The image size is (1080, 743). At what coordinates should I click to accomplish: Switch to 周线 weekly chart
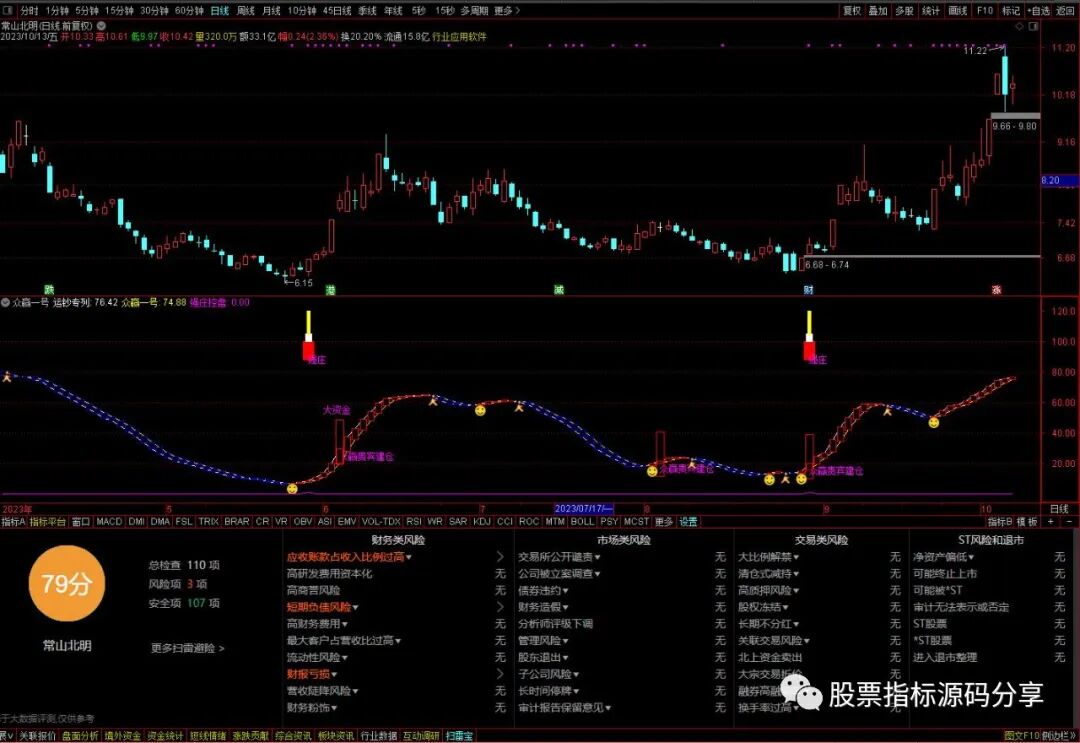(x=245, y=10)
